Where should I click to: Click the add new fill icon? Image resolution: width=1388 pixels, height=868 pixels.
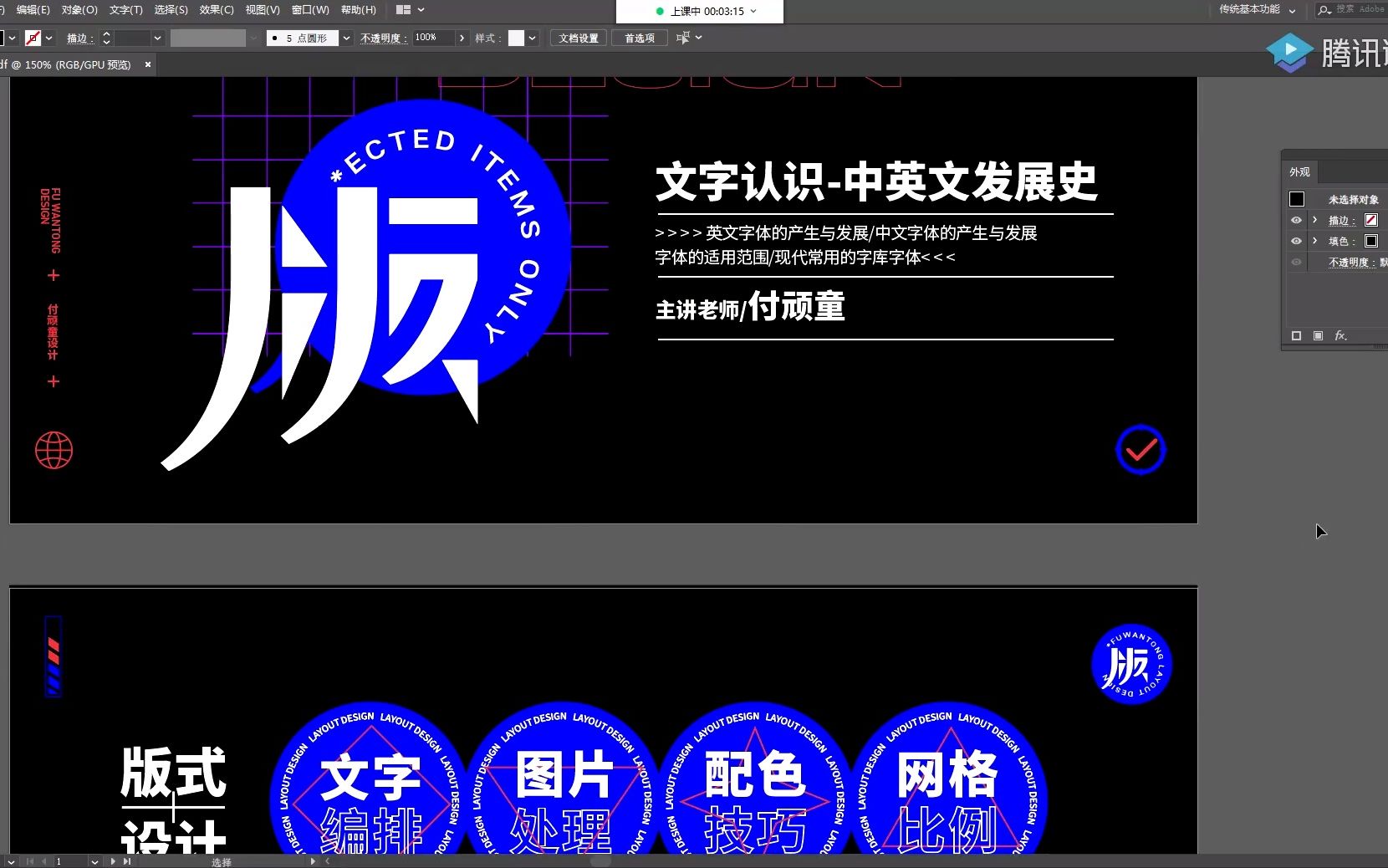(x=1318, y=335)
